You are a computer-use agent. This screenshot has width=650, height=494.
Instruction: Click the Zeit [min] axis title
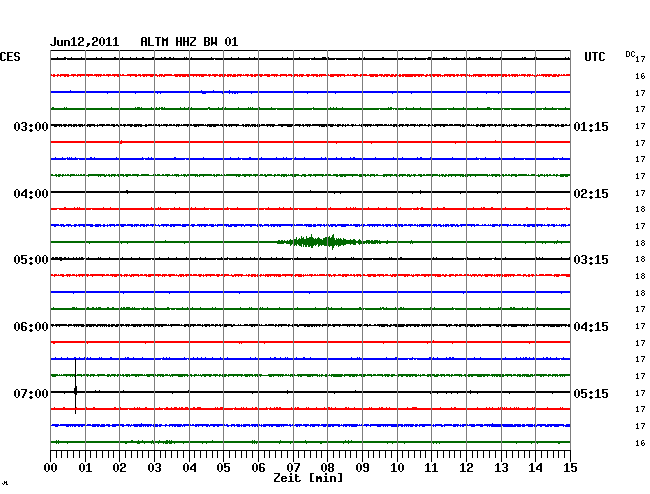click(x=308, y=478)
